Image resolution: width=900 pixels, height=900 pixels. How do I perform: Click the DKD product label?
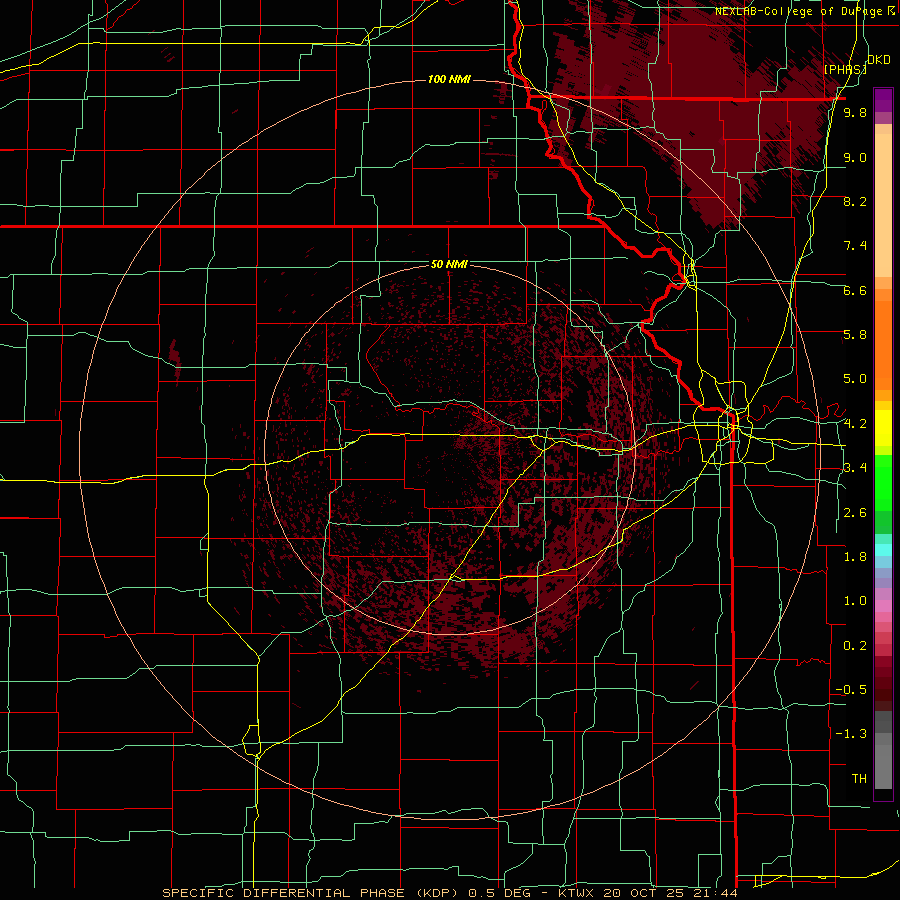(x=878, y=60)
